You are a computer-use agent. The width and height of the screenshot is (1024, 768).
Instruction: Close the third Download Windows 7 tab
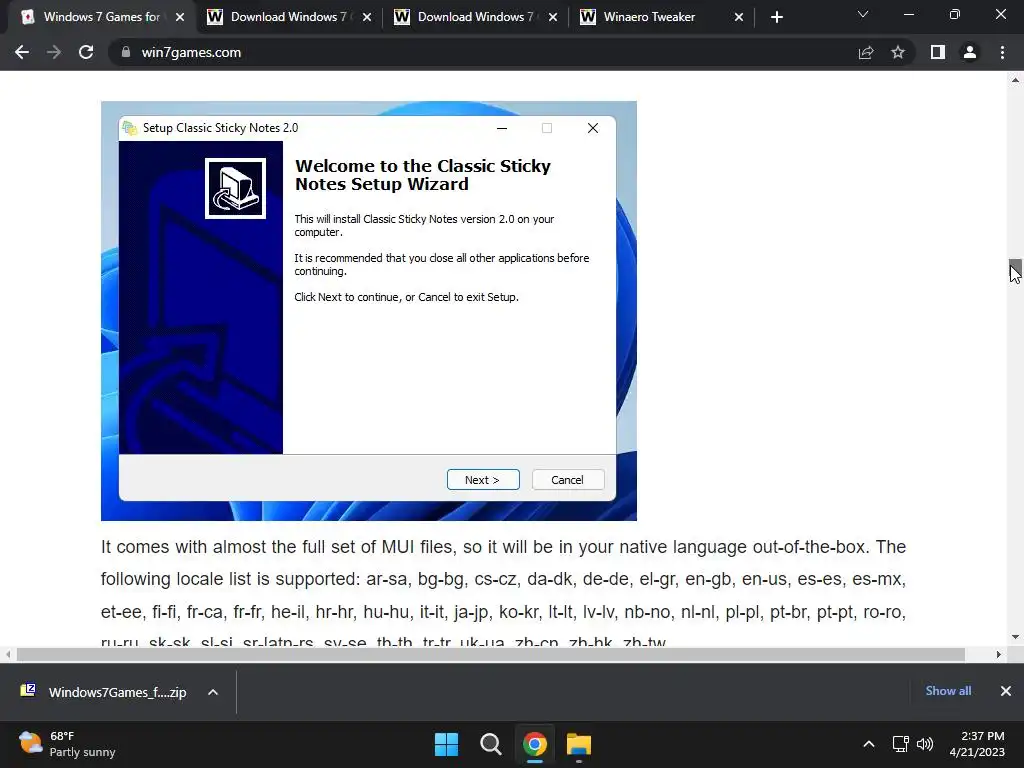coord(553,17)
